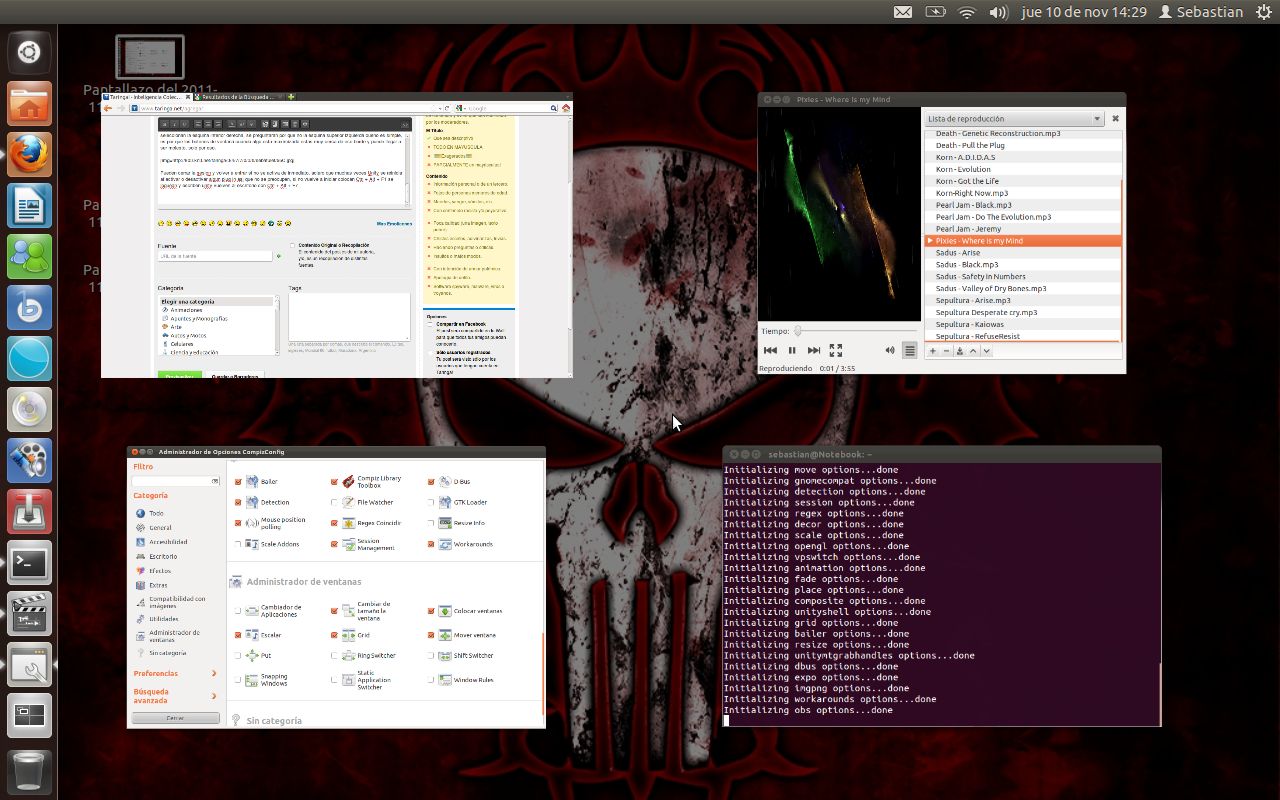Image resolution: width=1280 pixels, height=800 pixels.
Task: Launch Firefox from the launcher
Action: (x=29, y=155)
